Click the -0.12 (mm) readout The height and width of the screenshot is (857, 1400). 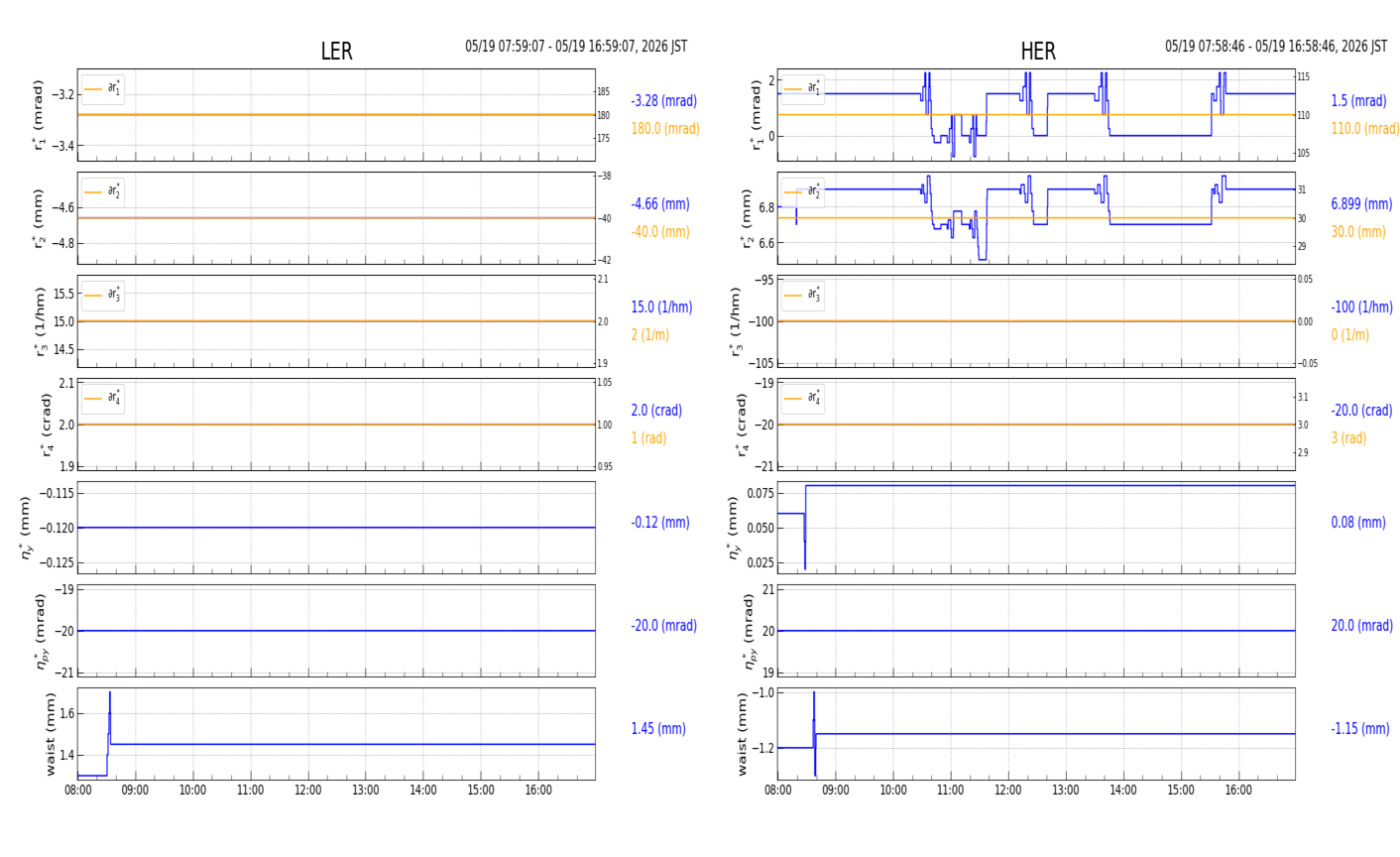660,523
